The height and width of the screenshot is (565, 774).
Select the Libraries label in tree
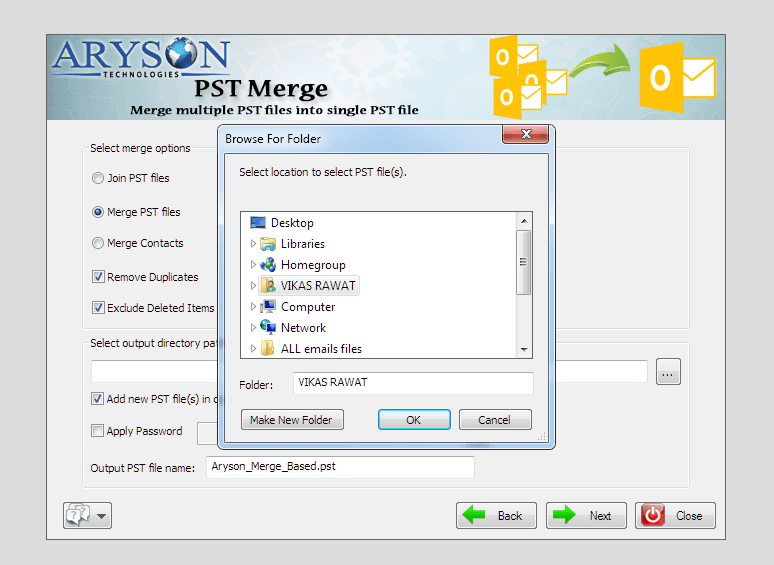[303, 244]
